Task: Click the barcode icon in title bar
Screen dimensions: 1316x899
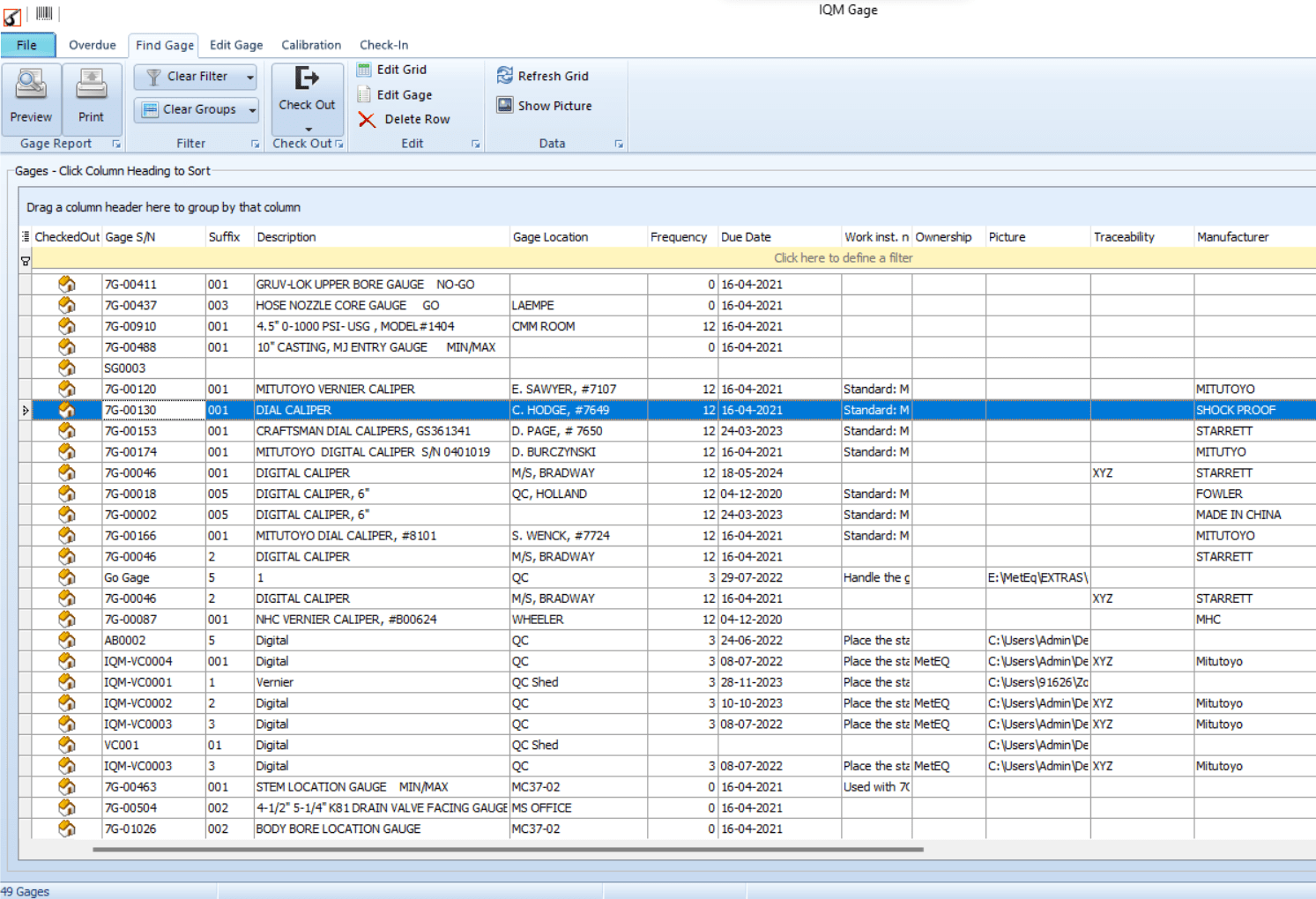Action: coord(44,13)
